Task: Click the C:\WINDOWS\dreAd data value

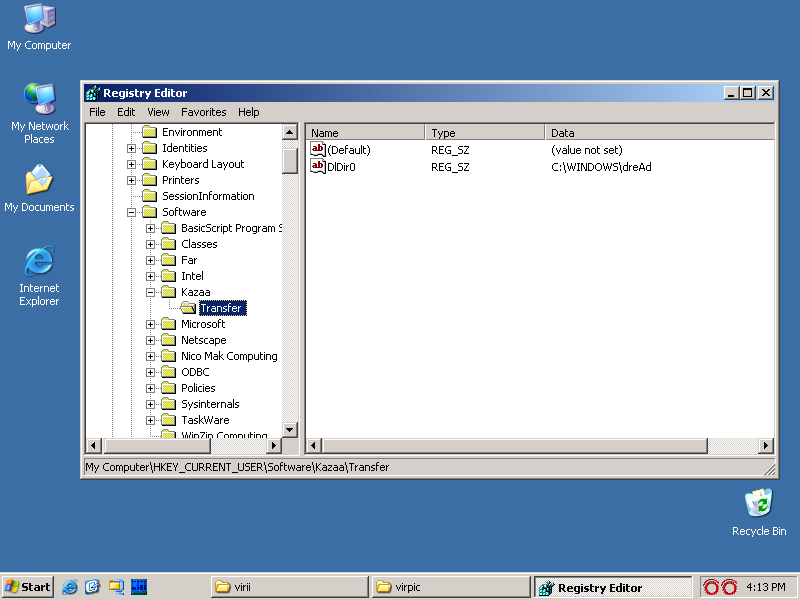Action: coord(601,167)
